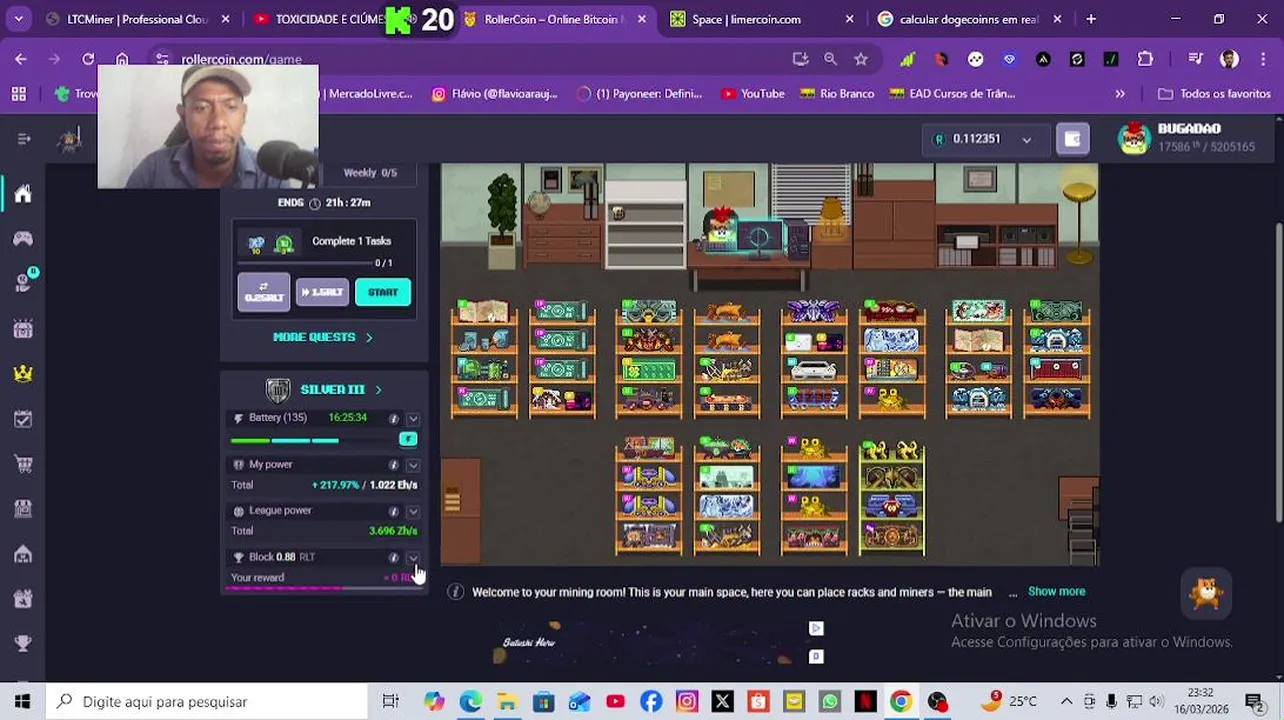Open the Todos os favoritos folder
The height and width of the screenshot is (720, 1284).
(x=1213, y=93)
